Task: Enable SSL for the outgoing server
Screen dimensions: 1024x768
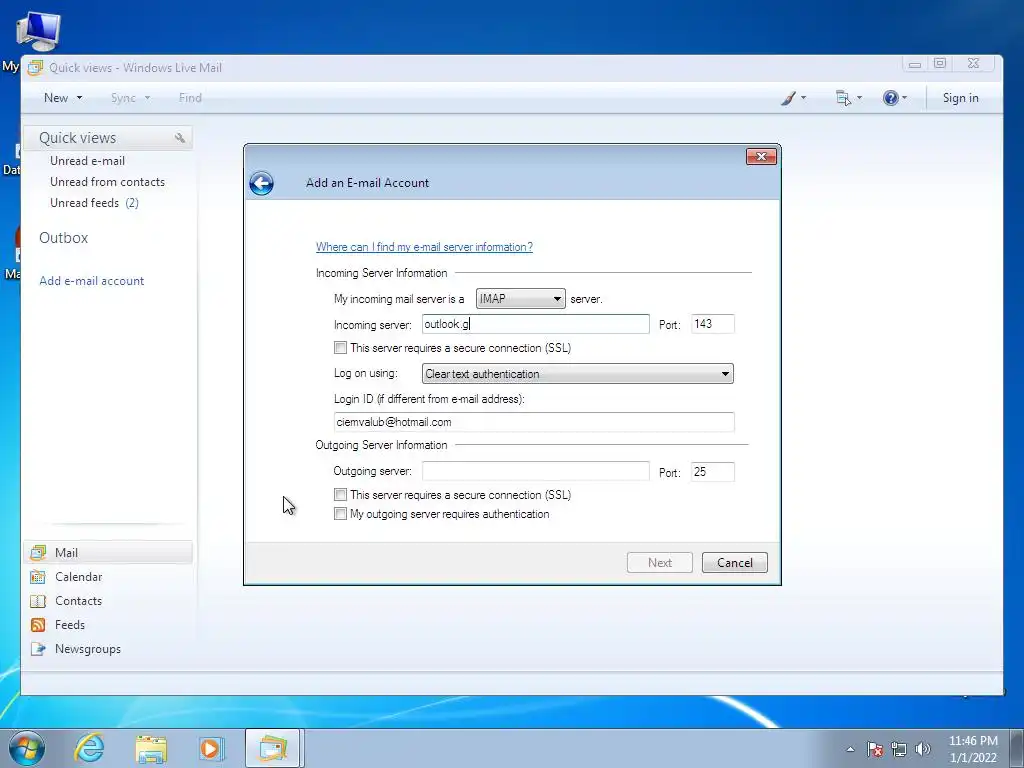Action: (340, 495)
